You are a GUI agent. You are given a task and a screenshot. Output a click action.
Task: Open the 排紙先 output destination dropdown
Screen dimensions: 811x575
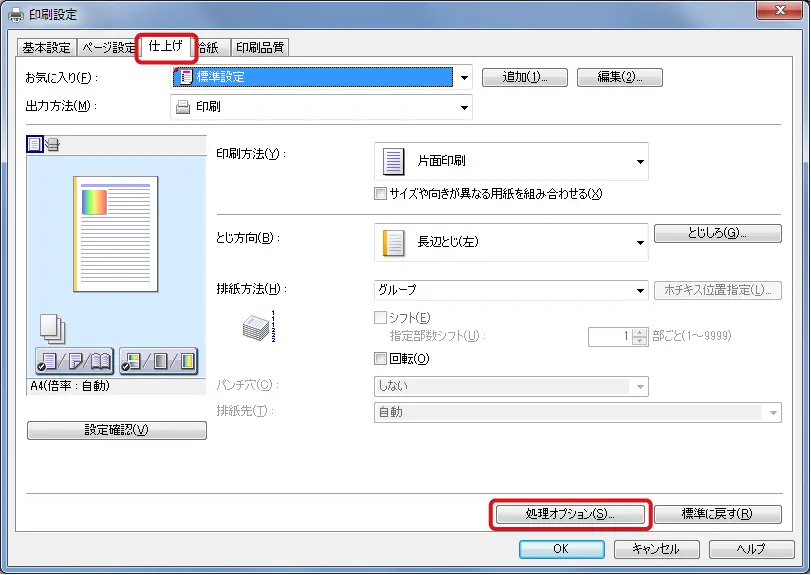773,413
